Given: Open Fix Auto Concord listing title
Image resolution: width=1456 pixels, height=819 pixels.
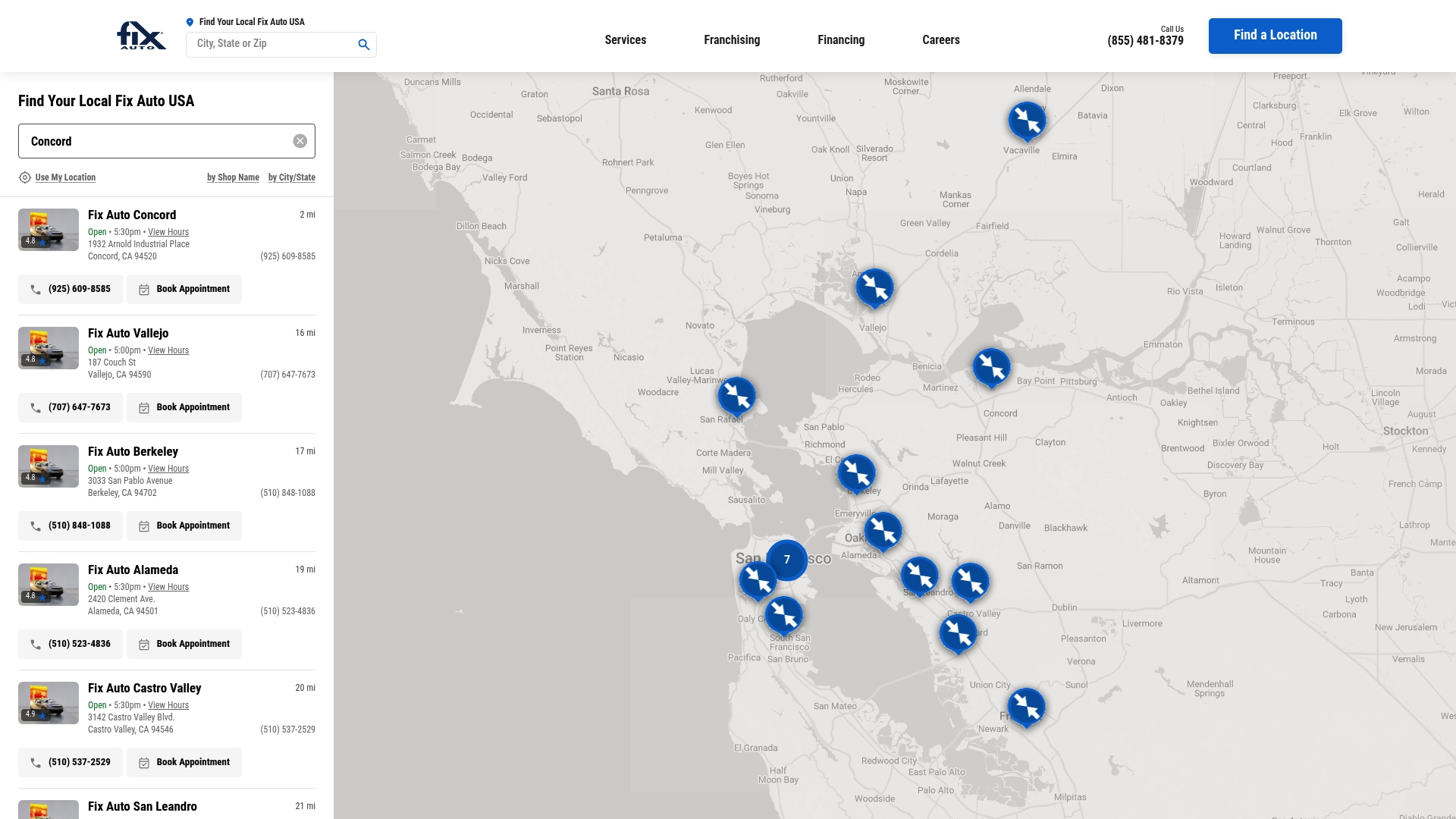Looking at the screenshot, I should 132,215.
